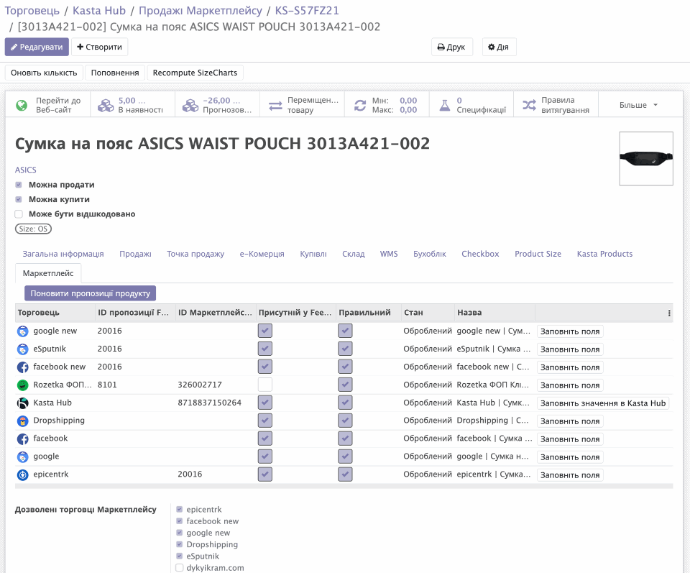Open KS-S57FZ21 breadcrumb link
Image resolution: width=690 pixels, height=573 pixels.
pos(307,11)
